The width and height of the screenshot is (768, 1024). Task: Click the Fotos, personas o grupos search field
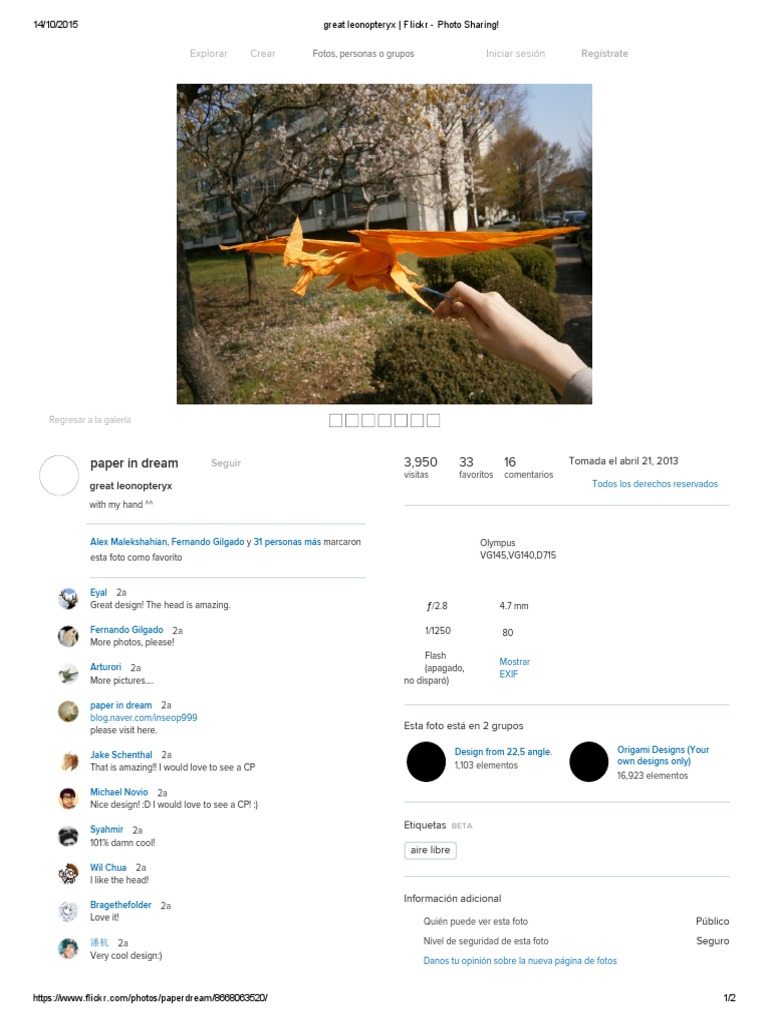363,54
